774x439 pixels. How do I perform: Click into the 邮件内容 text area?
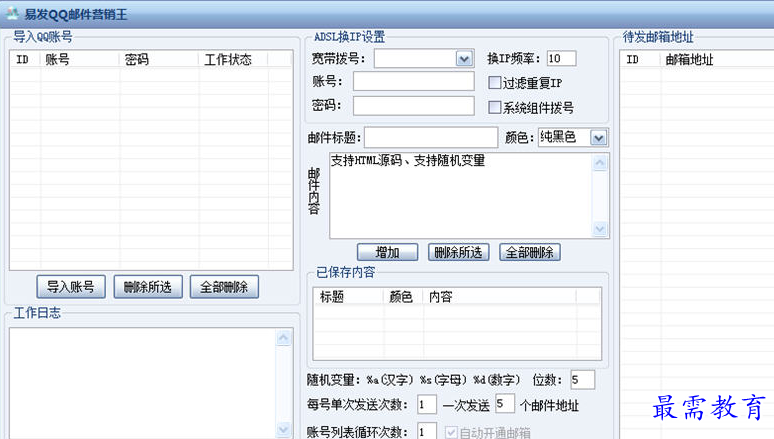coord(460,196)
